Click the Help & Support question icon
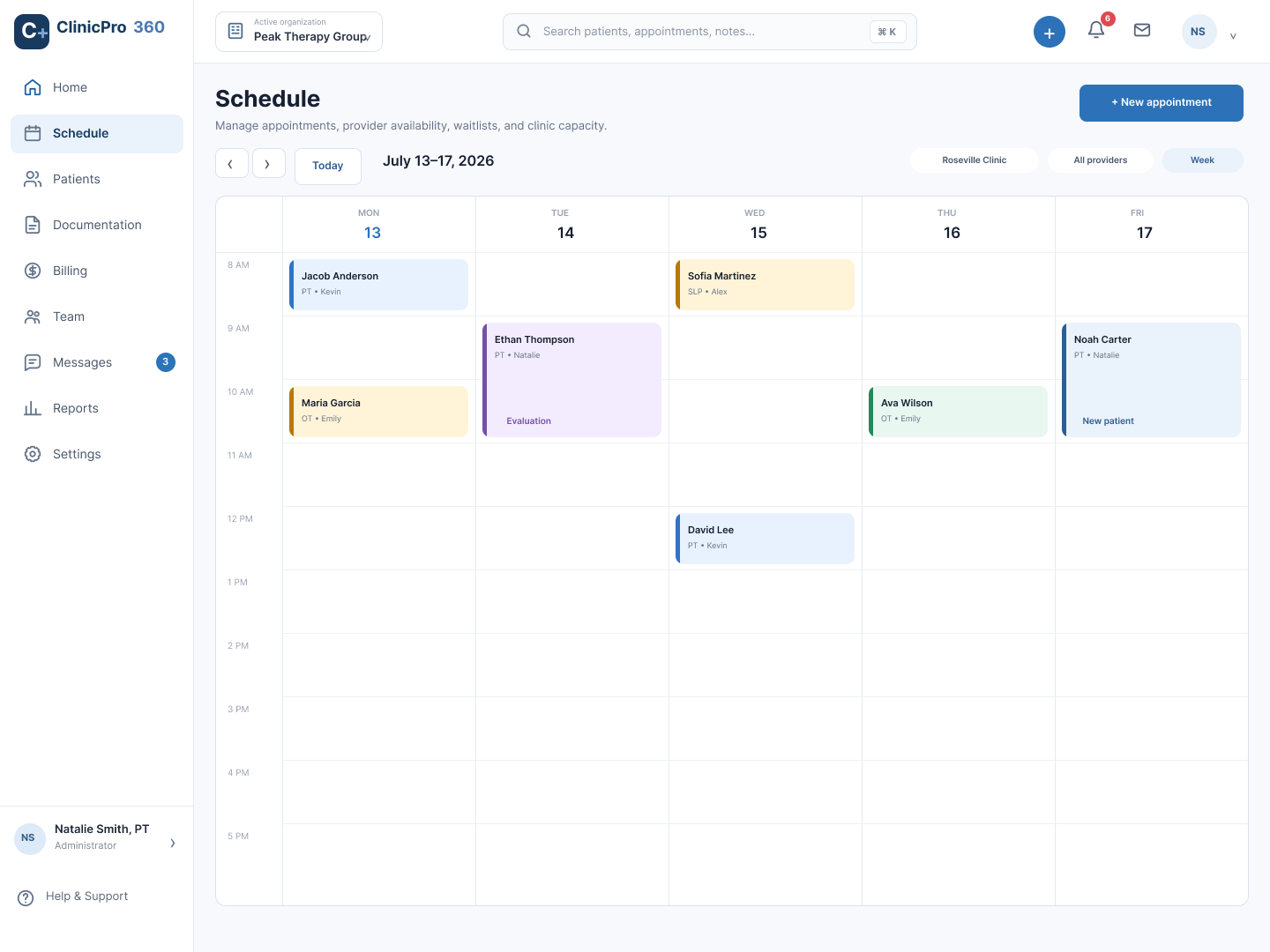1270x952 pixels. click(26, 897)
